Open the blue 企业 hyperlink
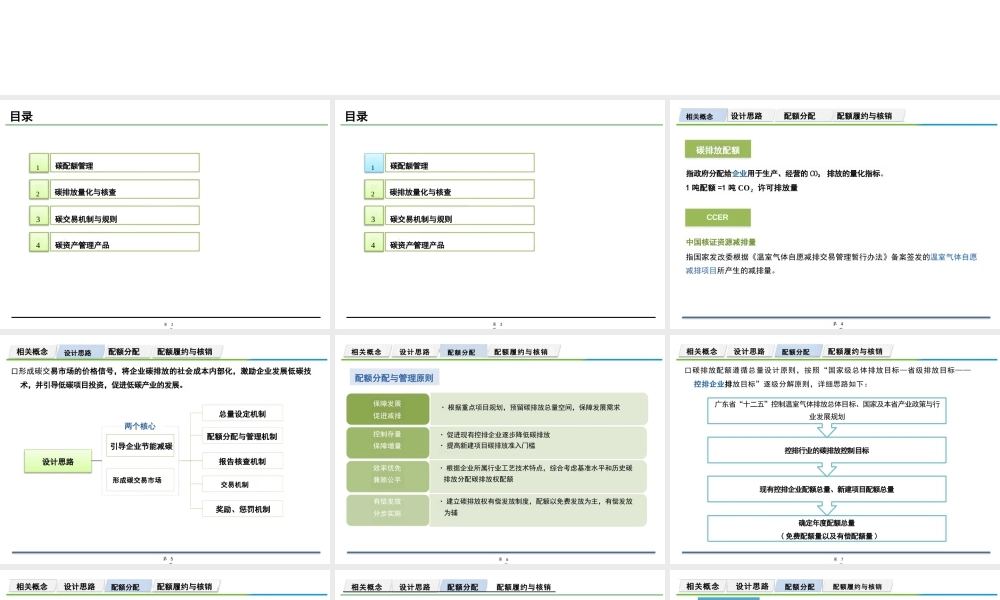 (738, 172)
